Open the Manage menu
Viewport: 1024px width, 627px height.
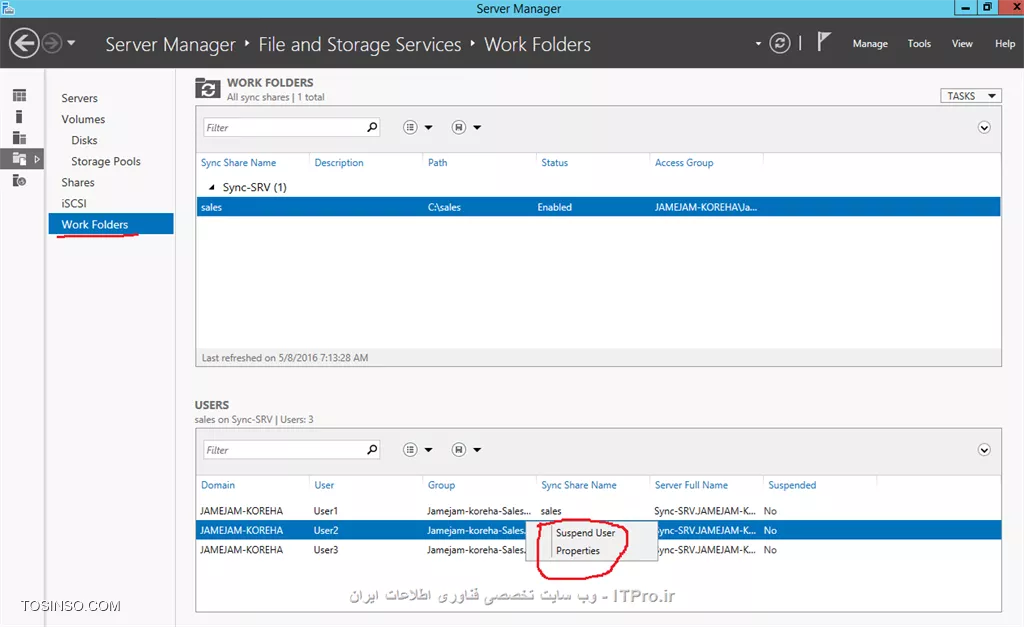tap(870, 44)
